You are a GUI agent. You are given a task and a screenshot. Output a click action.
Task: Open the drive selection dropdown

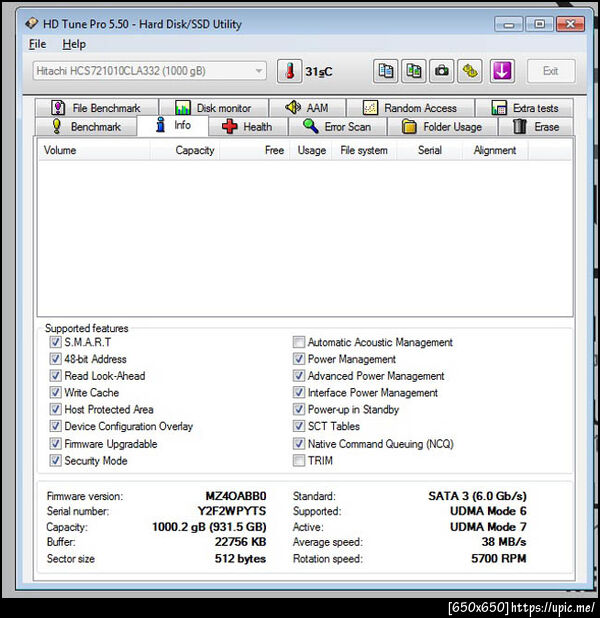(149, 71)
